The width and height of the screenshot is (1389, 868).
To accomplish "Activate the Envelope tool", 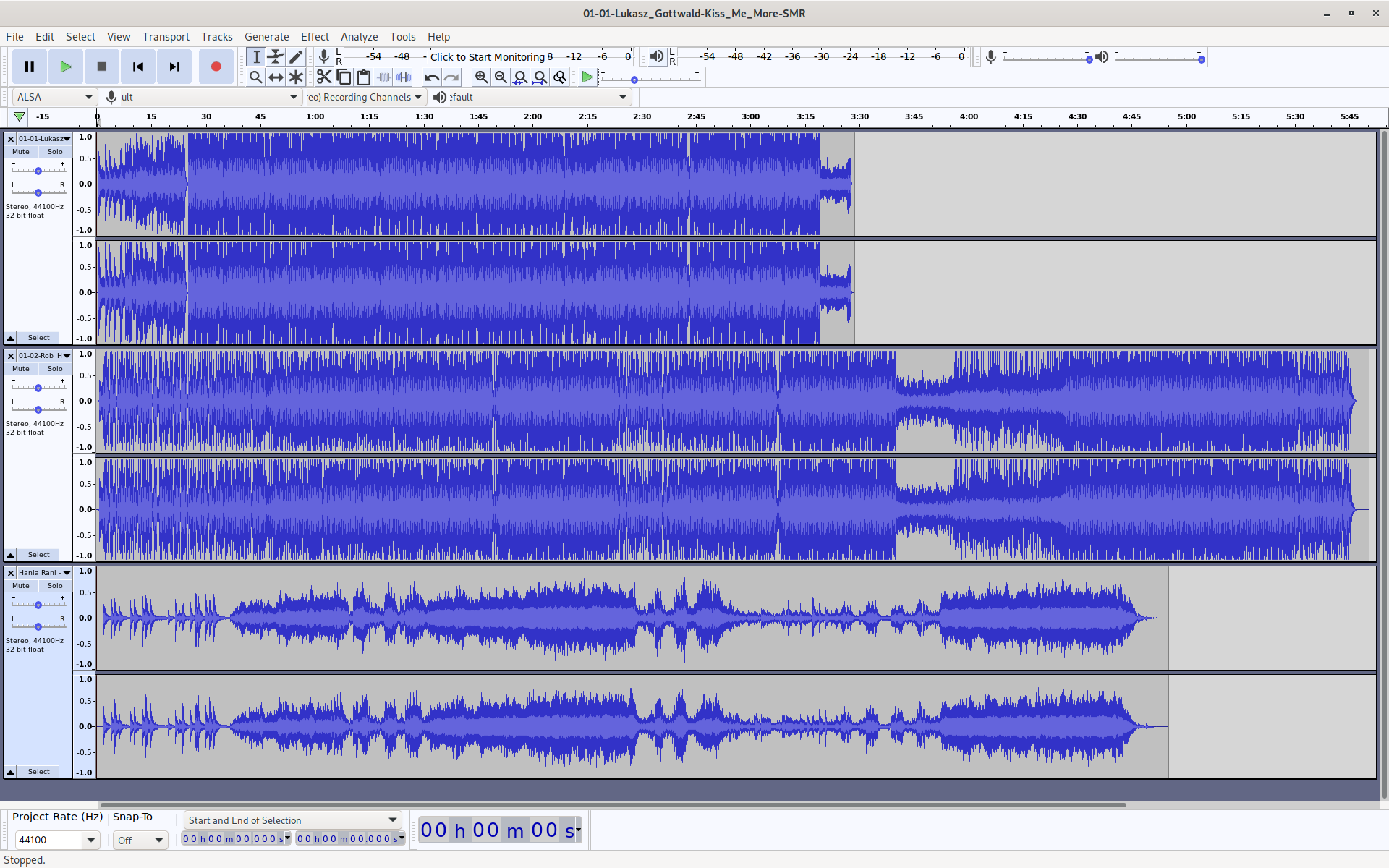I will coord(276,57).
